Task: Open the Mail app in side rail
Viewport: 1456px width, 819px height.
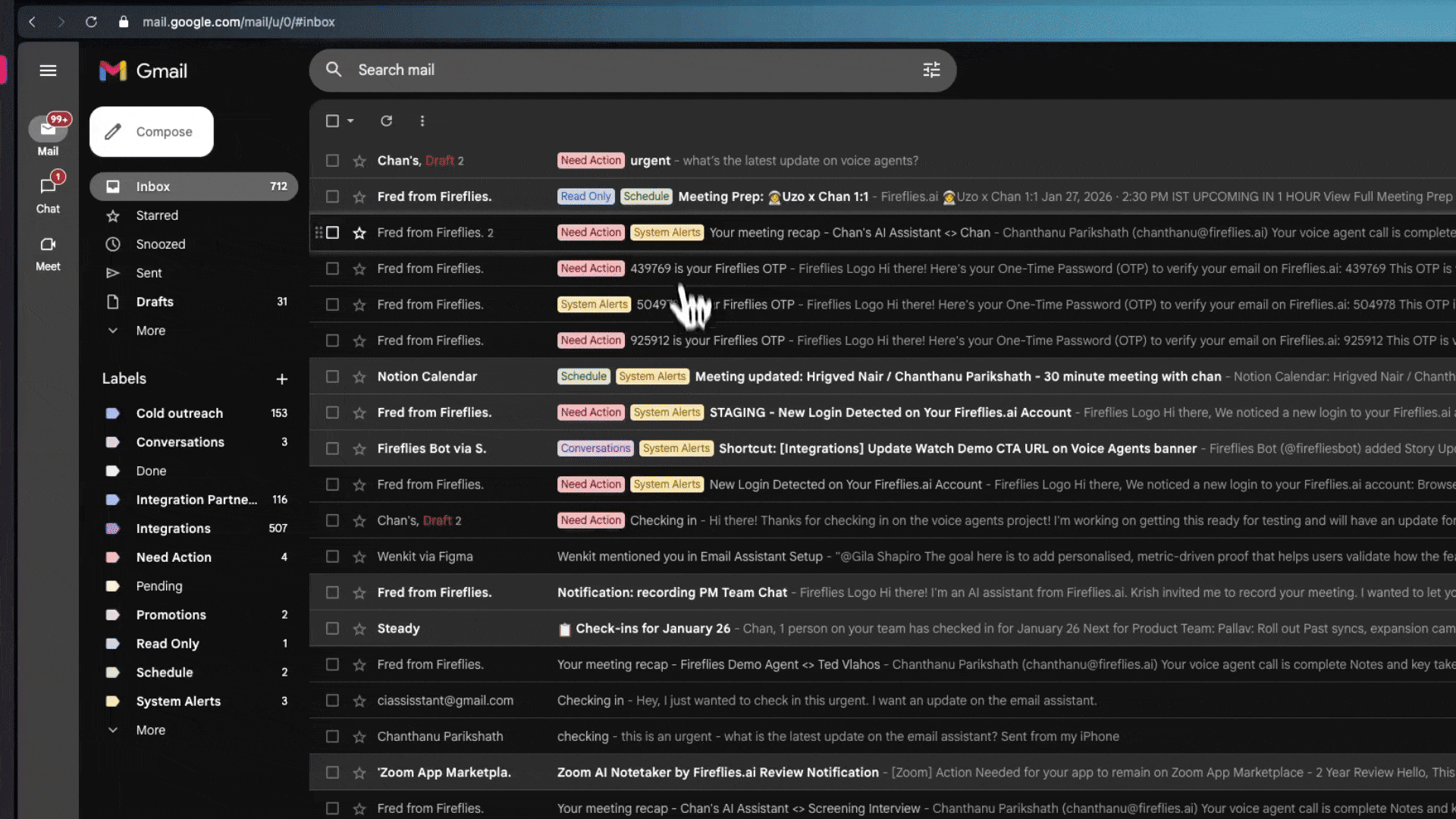Action: coord(48,136)
